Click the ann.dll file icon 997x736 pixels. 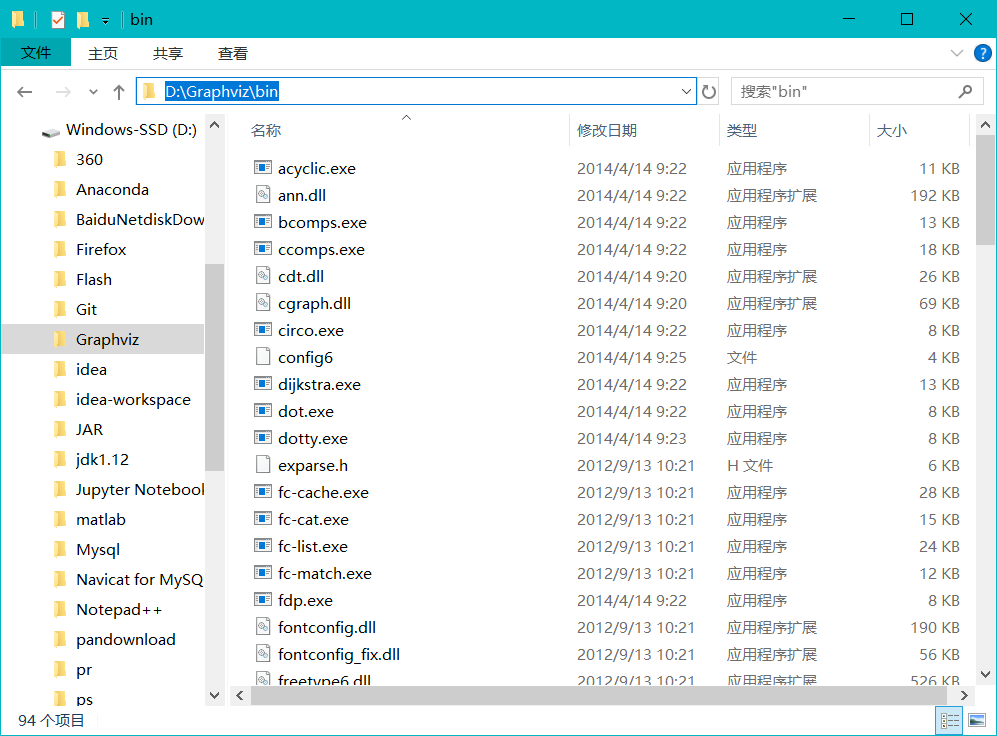click(x=263, y=194)
